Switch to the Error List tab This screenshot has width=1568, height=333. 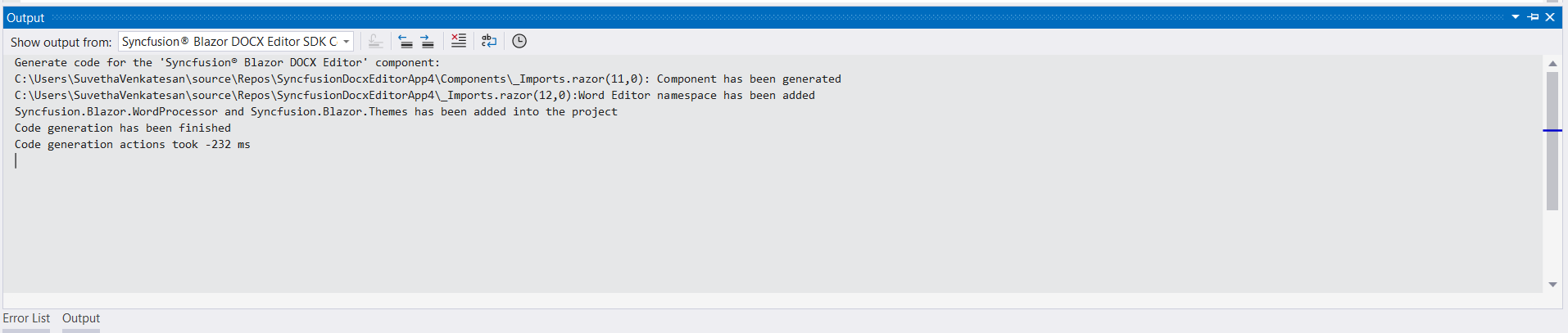26,318
